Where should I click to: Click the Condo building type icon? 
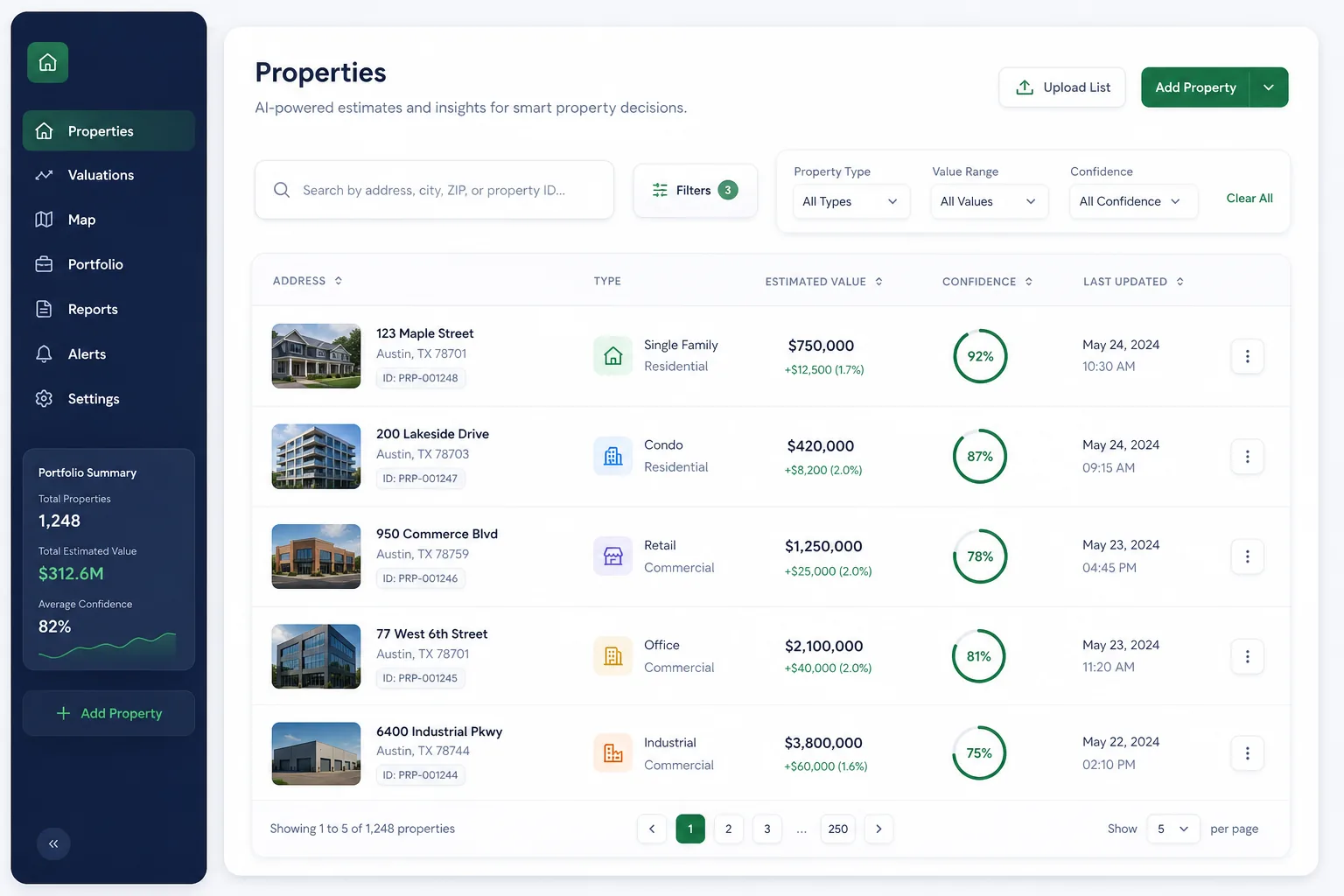(613, 456)
